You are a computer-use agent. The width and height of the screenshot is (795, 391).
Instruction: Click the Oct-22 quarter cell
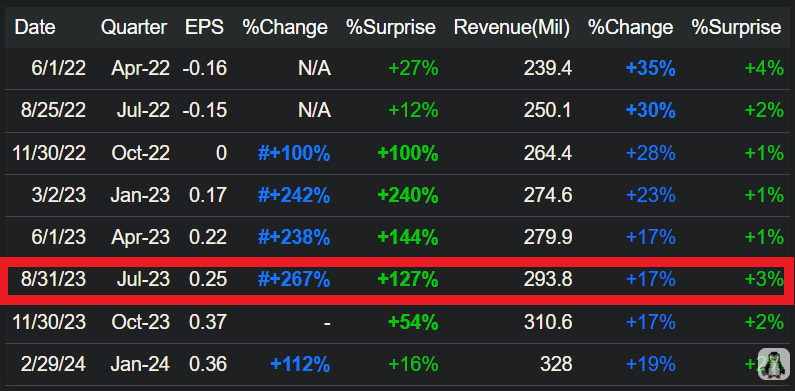pyautogui.click(x=141, y=153)
